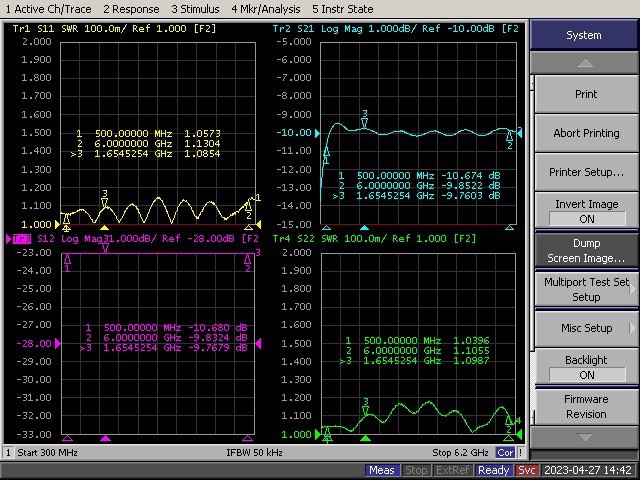Click marker 1 on the Tr2 S21 trace
The width and height of the screenshot is (640, 480).
[x=326, y=156]
